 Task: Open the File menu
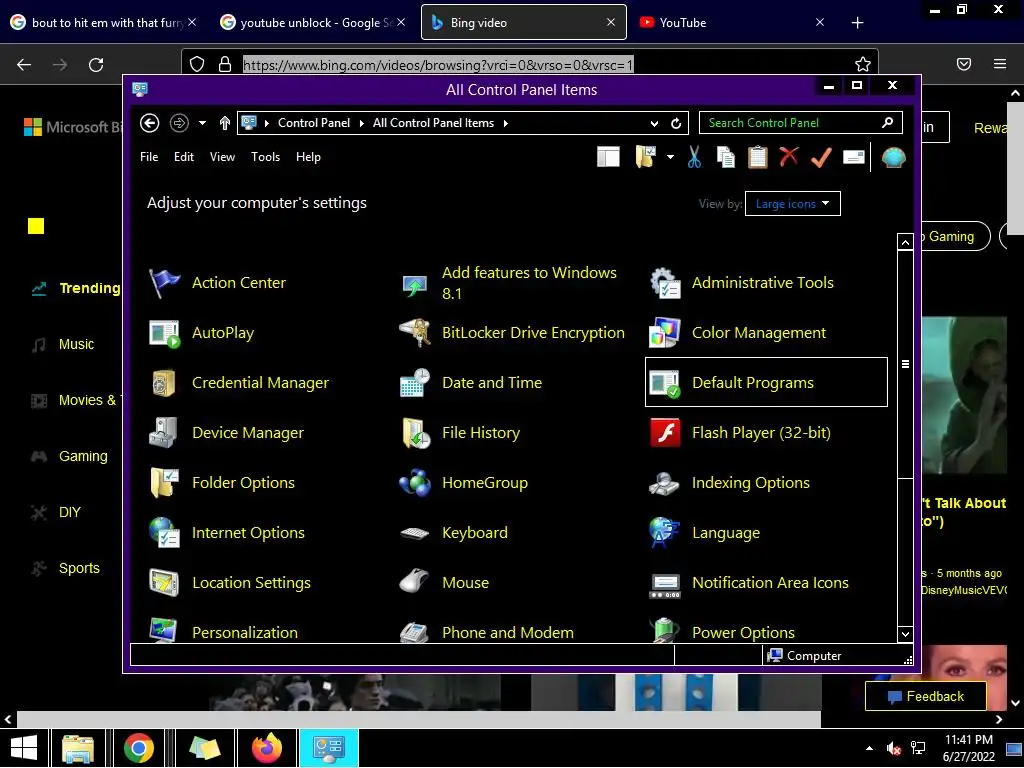(x=149, y=157)
